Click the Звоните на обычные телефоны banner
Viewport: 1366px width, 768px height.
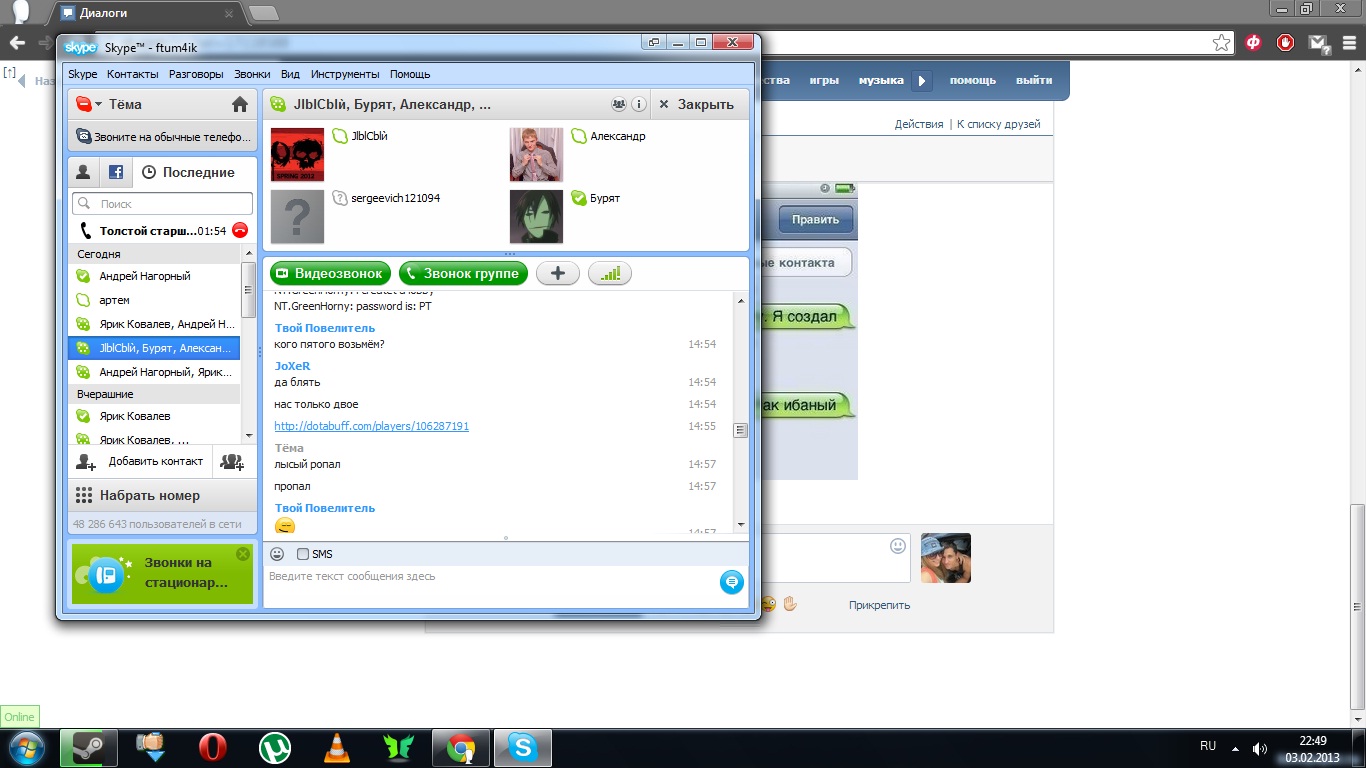tap(162, 137)
